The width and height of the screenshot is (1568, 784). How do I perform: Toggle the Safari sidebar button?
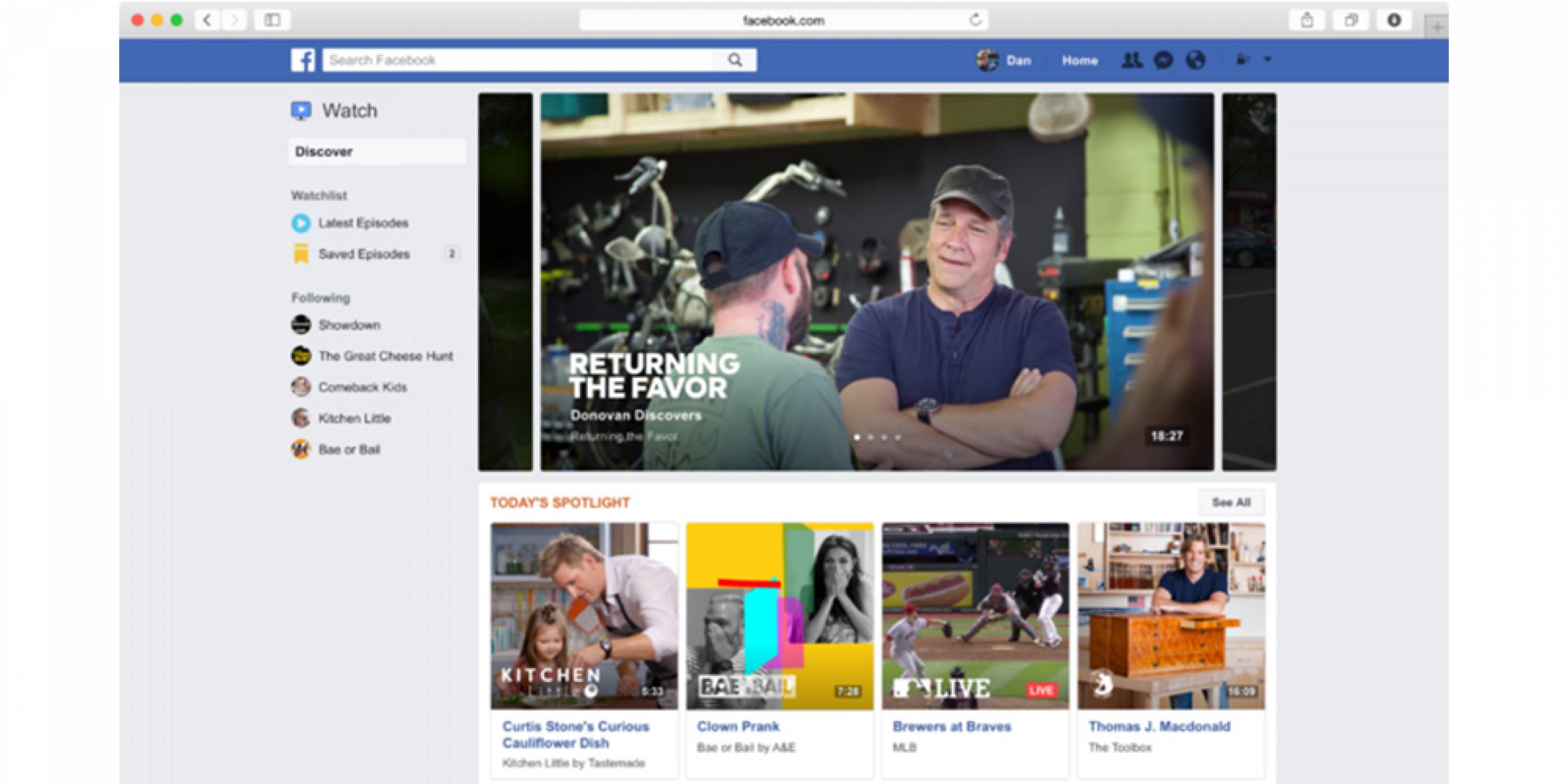tap(272, 20)
